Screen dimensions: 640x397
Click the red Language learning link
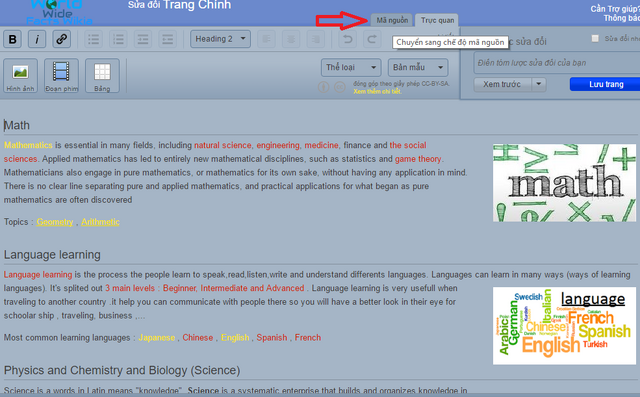pos(38,275)
